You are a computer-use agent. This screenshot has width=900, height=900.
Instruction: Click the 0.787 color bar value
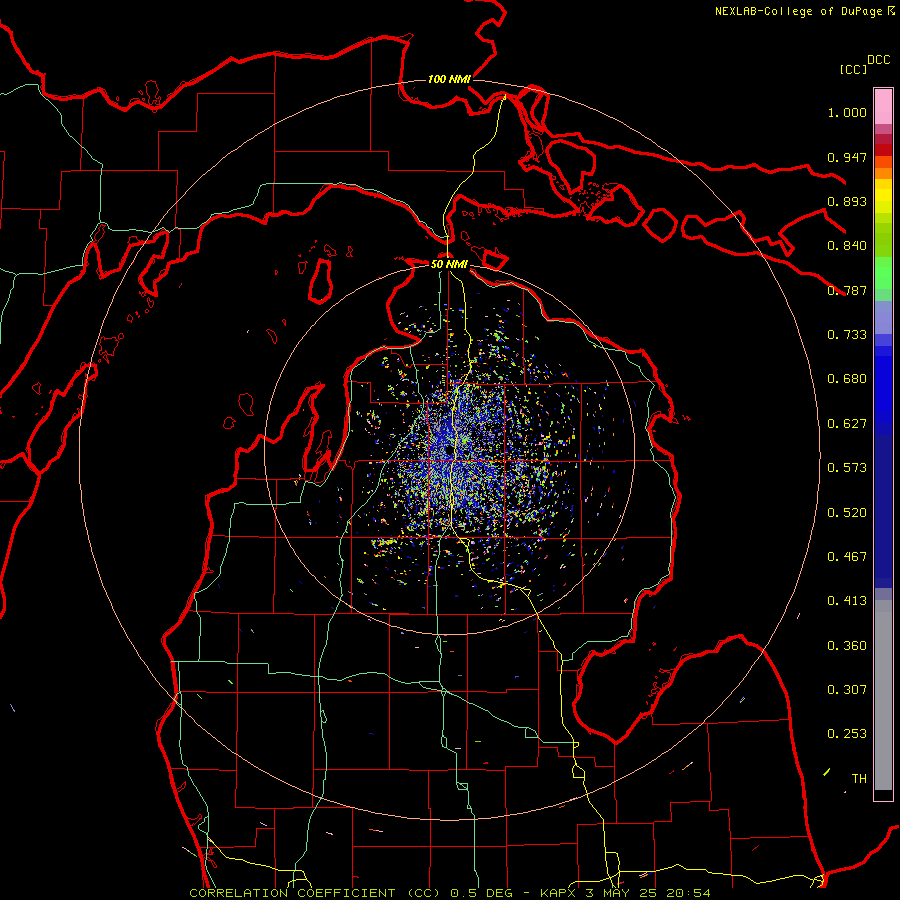click(x=847, y=290)
